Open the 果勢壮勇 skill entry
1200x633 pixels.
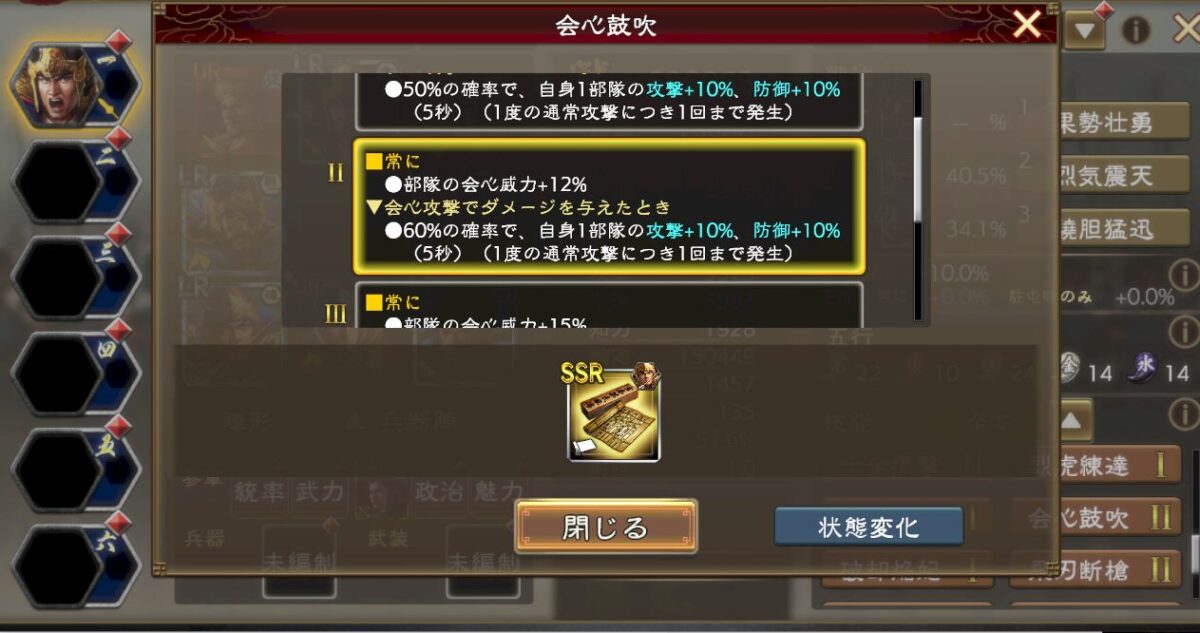tap(1110, 123)
